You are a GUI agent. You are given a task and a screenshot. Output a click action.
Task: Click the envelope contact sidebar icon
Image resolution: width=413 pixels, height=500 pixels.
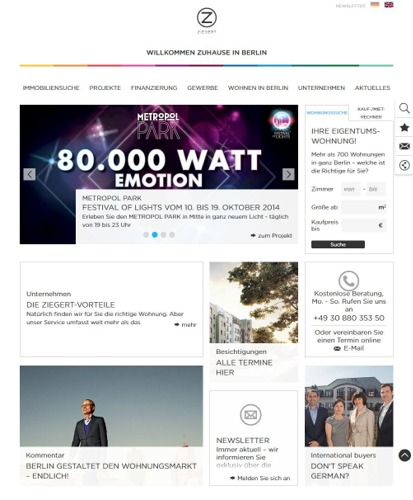click(x=404, y=146)
